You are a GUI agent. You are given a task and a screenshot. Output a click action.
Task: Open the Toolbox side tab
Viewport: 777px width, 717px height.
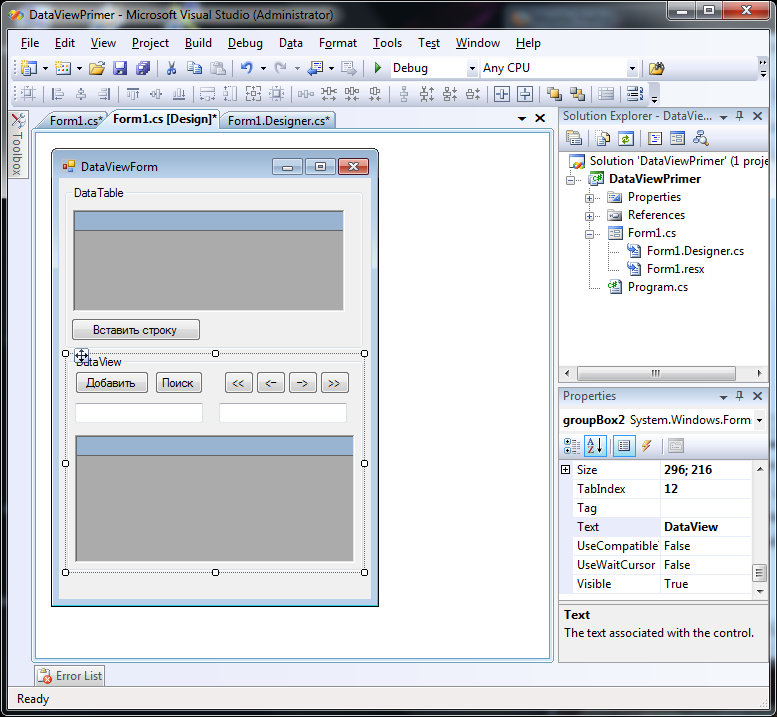(x=18, y=145)
